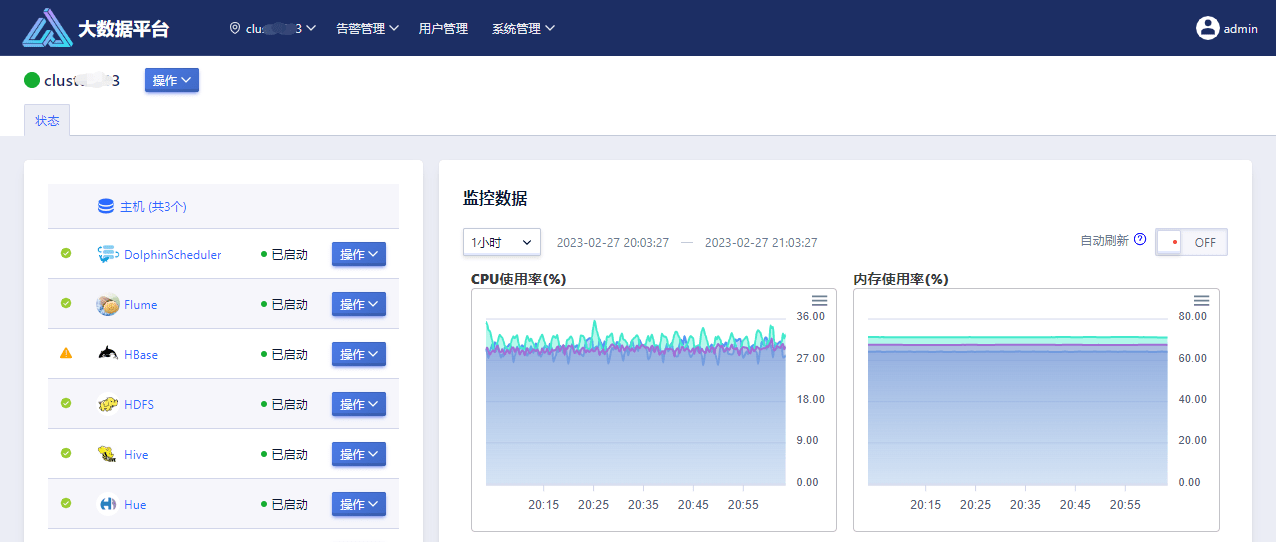The image size is (1276, 542).
Task: Open the Hue service link
Action: (135, 505)
